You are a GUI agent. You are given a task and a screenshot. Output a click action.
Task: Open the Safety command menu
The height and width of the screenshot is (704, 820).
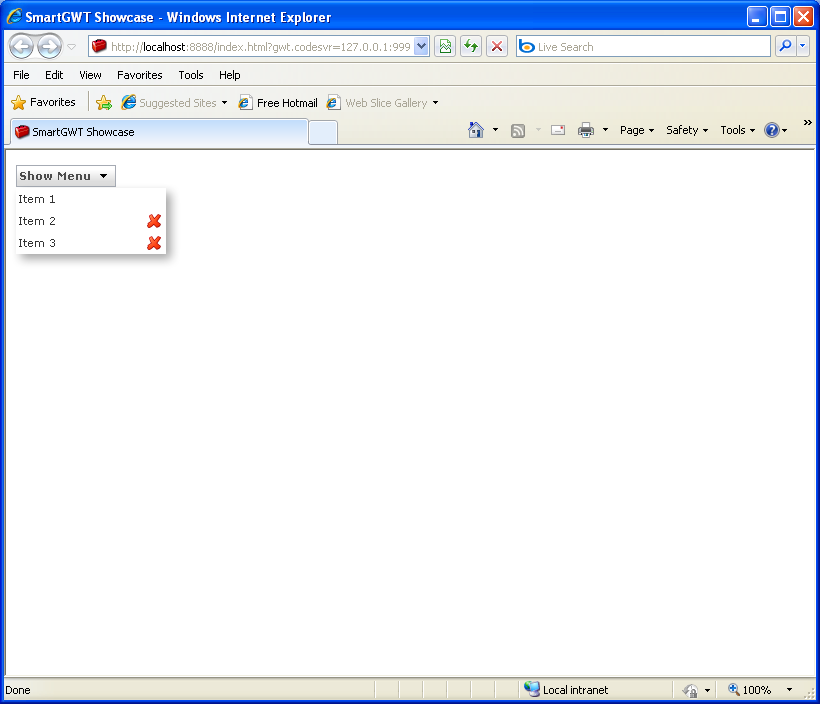[x=687, y=130]
